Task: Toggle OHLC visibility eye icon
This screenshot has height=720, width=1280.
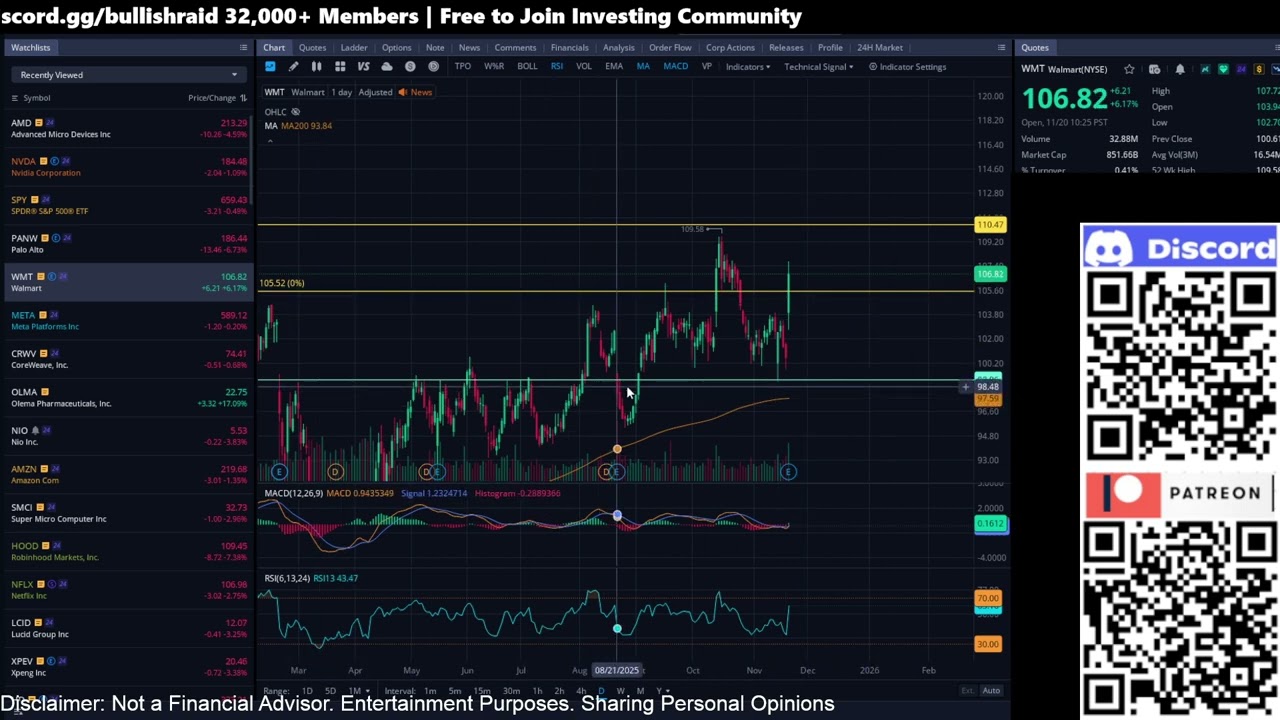Action: click(295, 112)
